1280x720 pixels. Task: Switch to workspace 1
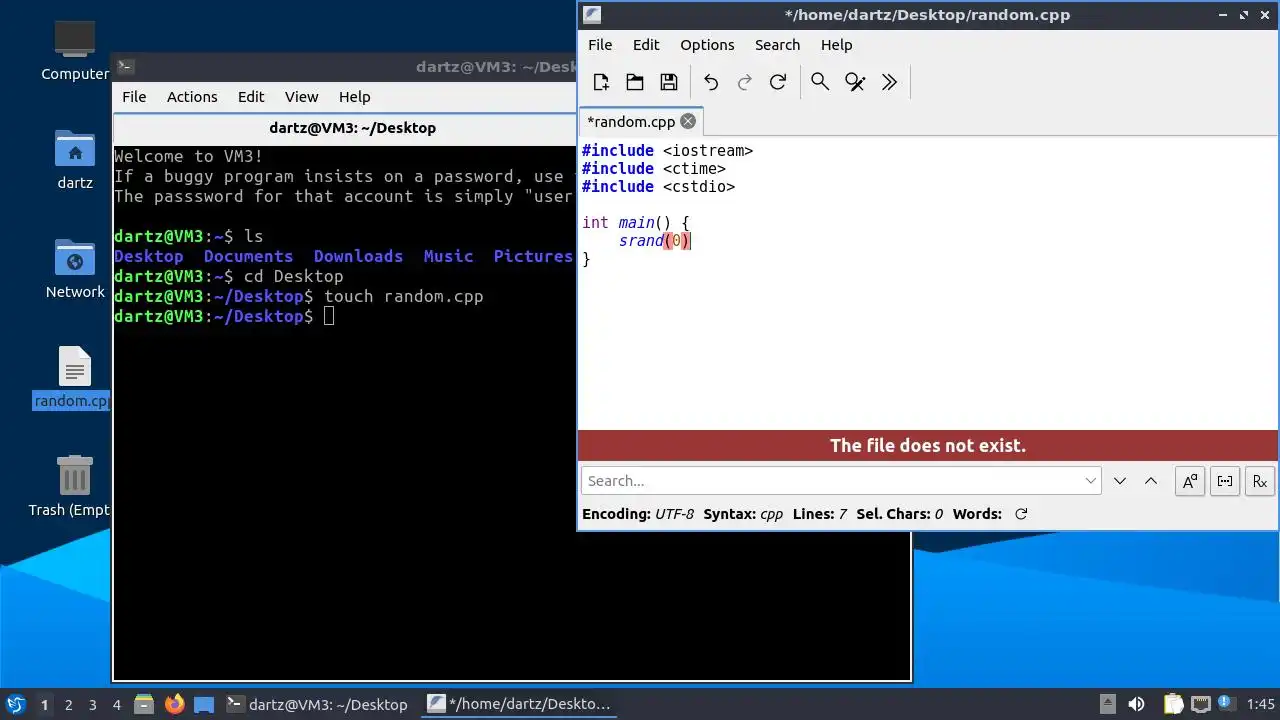[x=44, y=705]
